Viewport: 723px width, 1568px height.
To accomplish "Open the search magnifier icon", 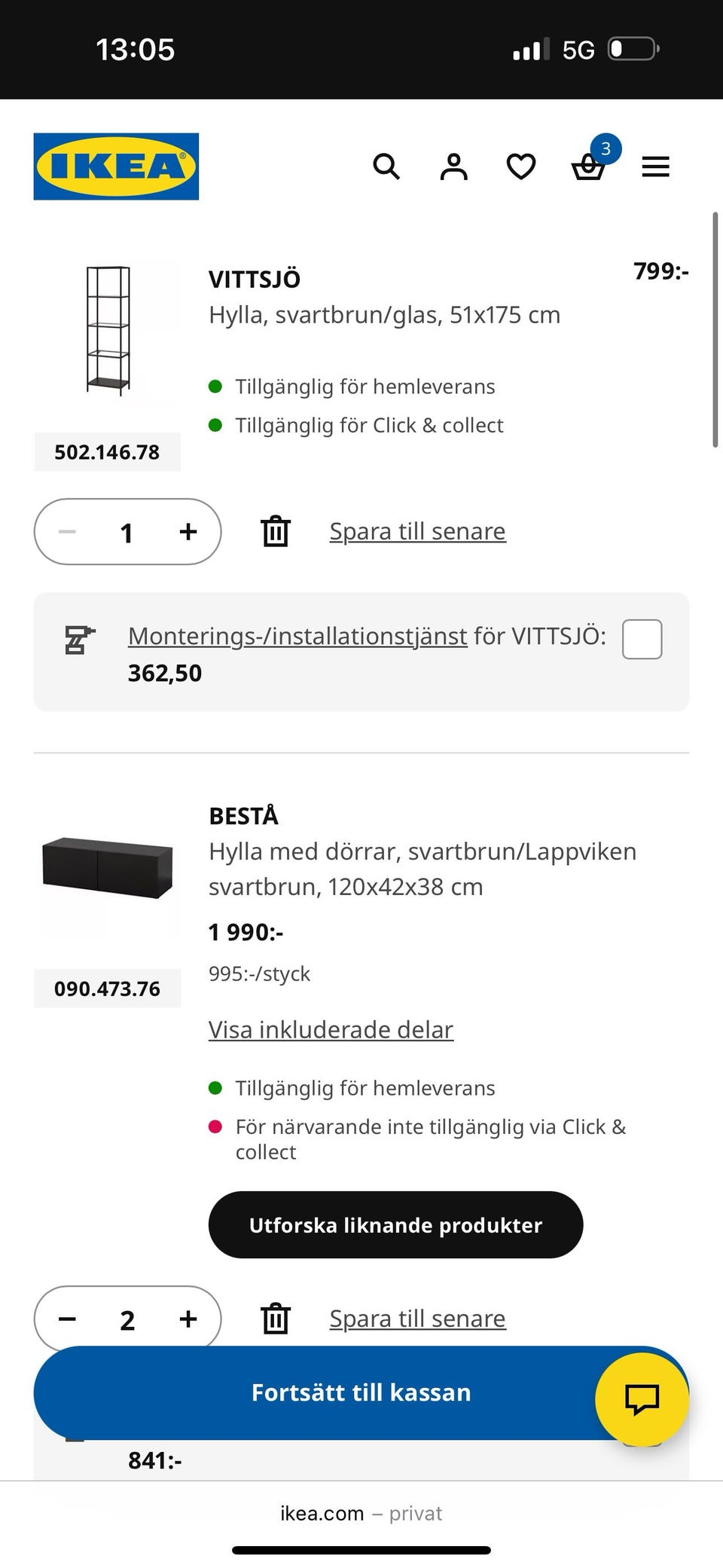I will [386, 167].
